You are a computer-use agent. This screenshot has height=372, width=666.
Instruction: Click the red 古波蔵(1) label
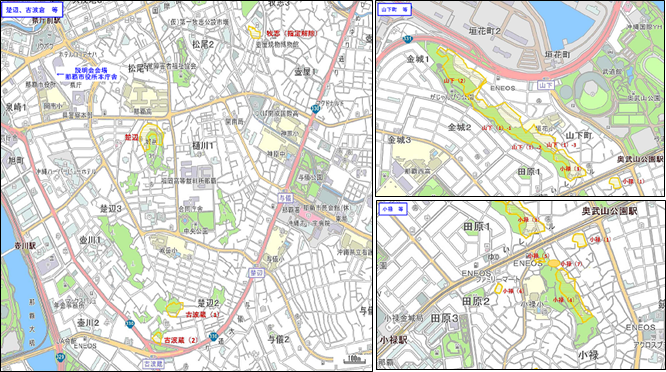(x=203, y=315)
